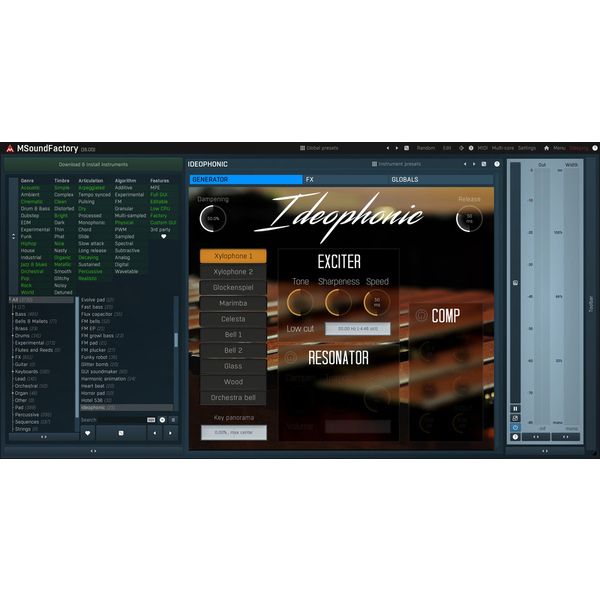The width and height of the screenshot is (600, 600).
Task: Toggle the Physical algorithm filter
Action: point(124,223)
